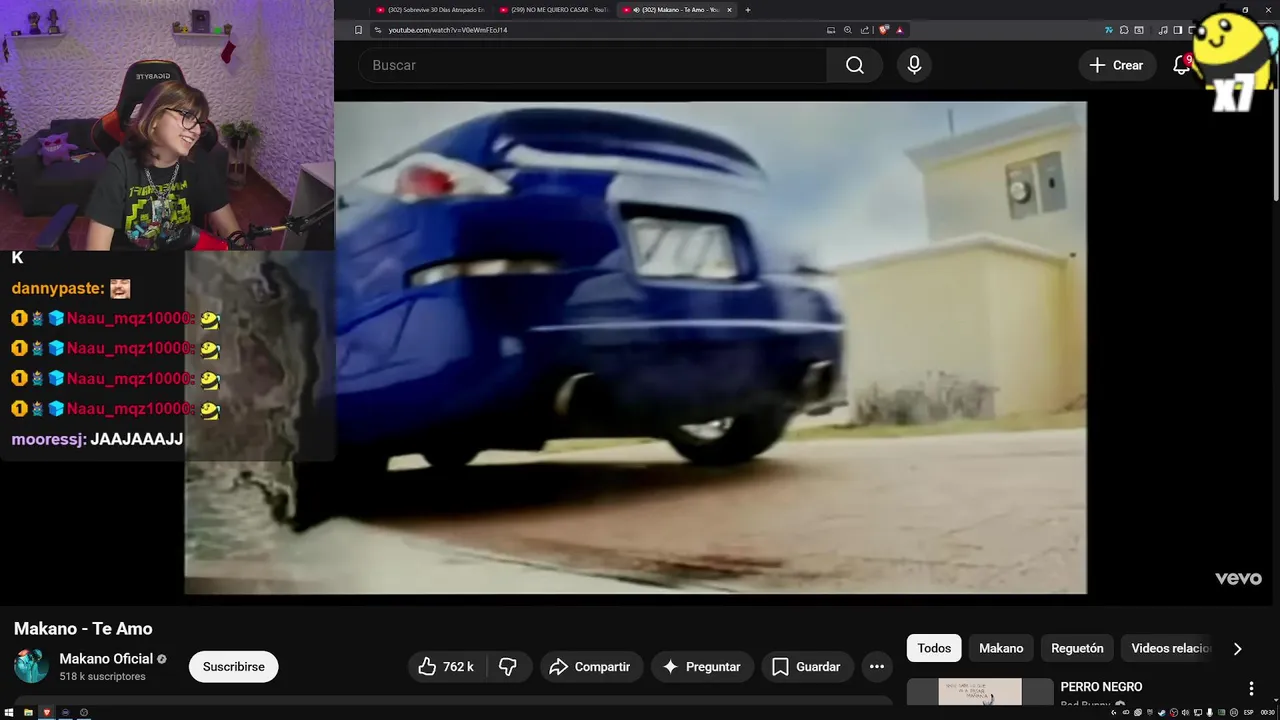1280x720 pixels.
Task: Click the media control music note icon
Action: pyautogui.click(x=1163, y=30)
